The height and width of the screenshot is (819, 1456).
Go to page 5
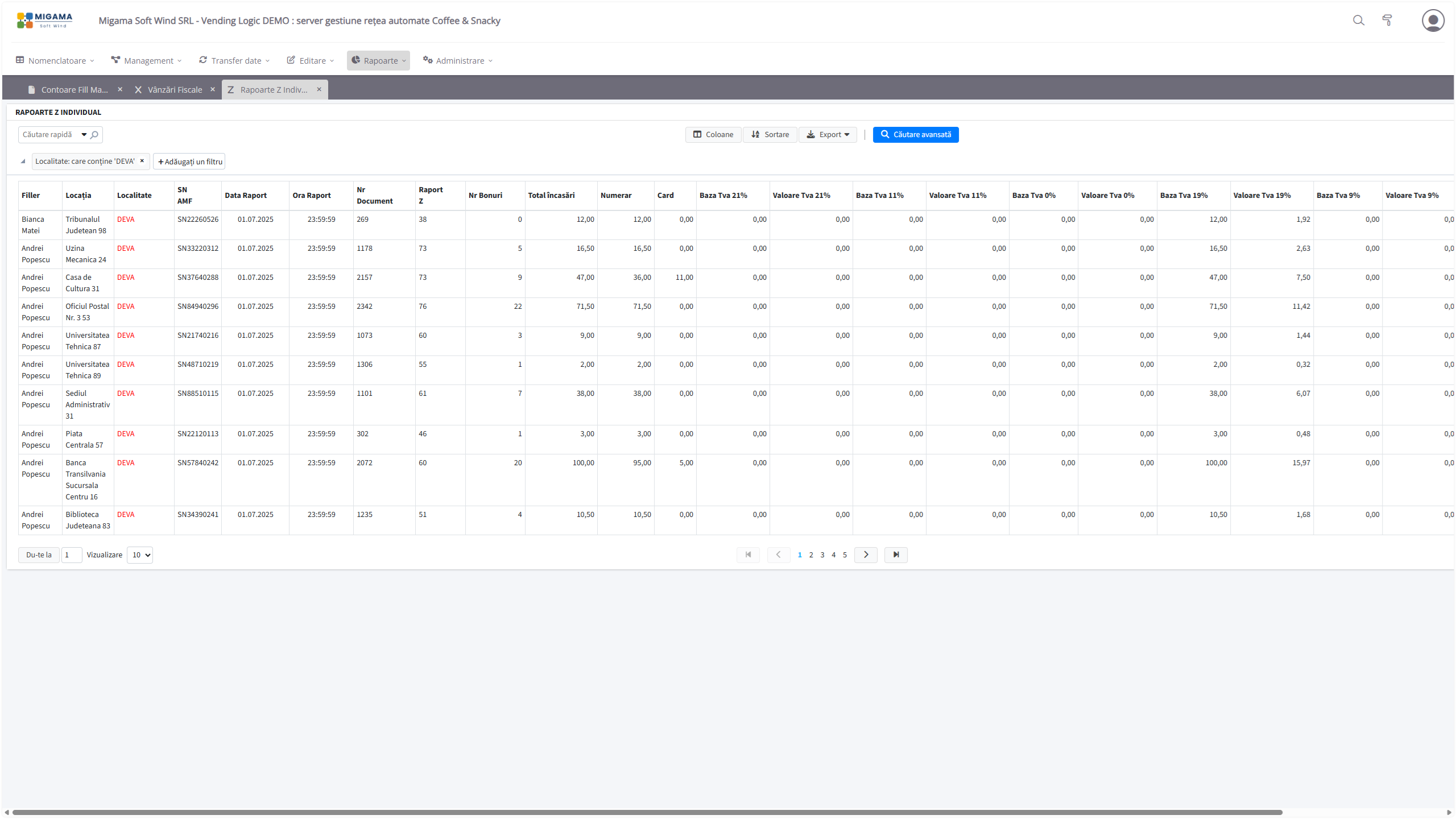[845, 555]
